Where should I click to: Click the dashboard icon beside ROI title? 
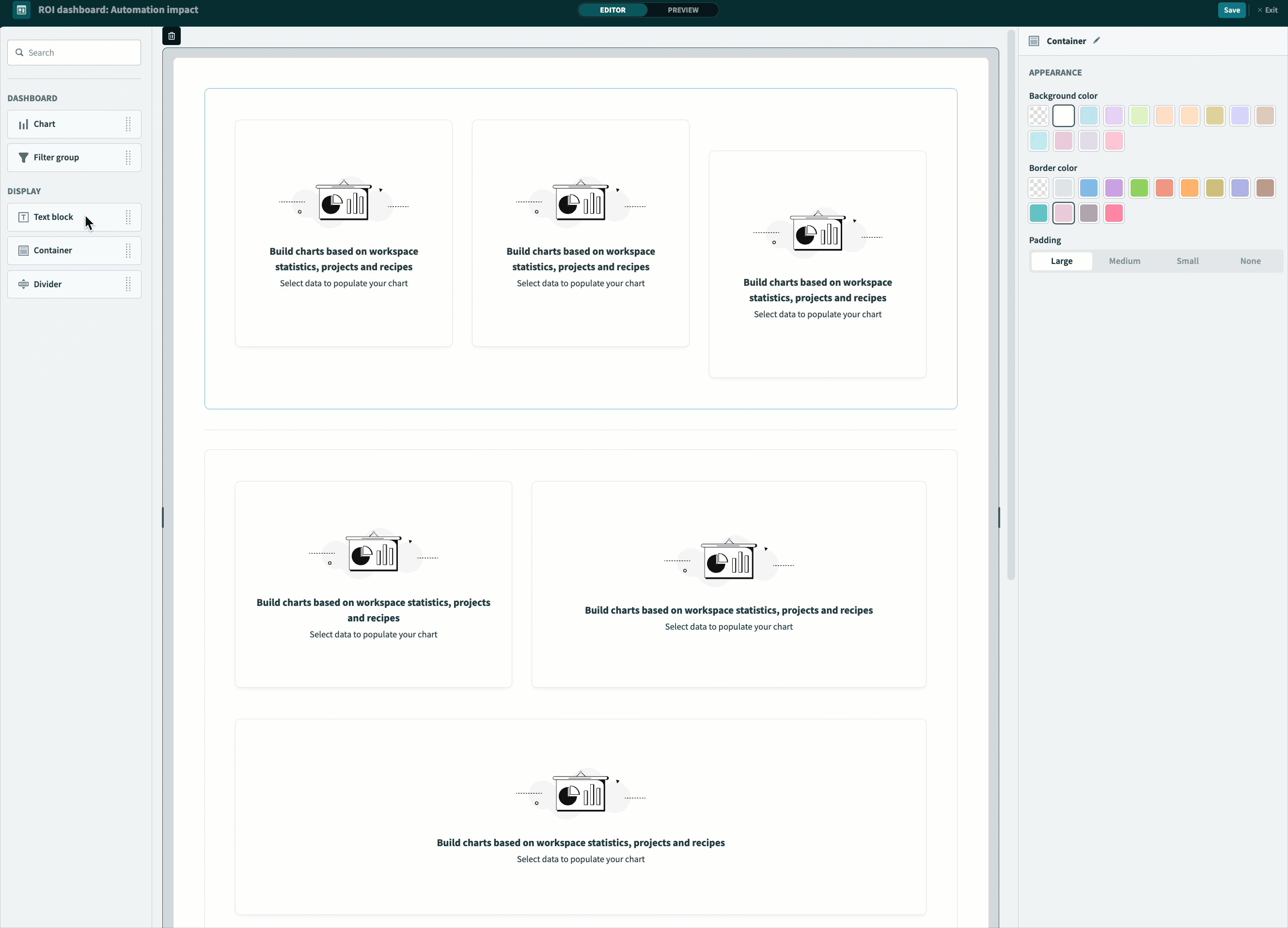[21, 10]
